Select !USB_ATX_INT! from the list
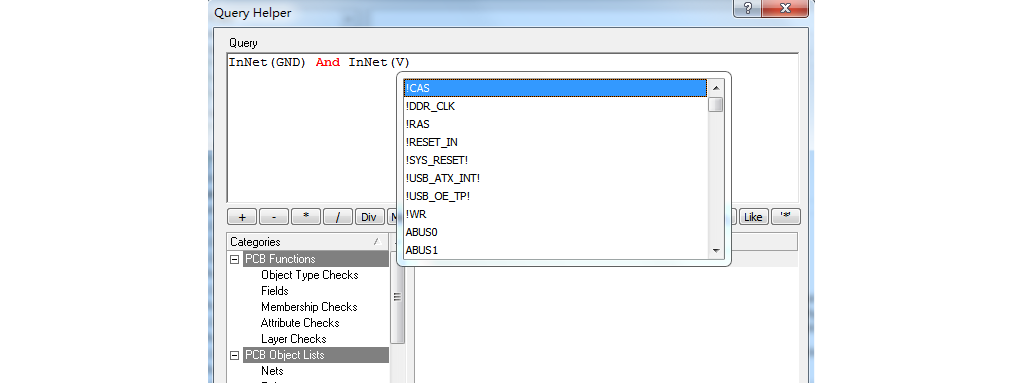 pos(555,178)
